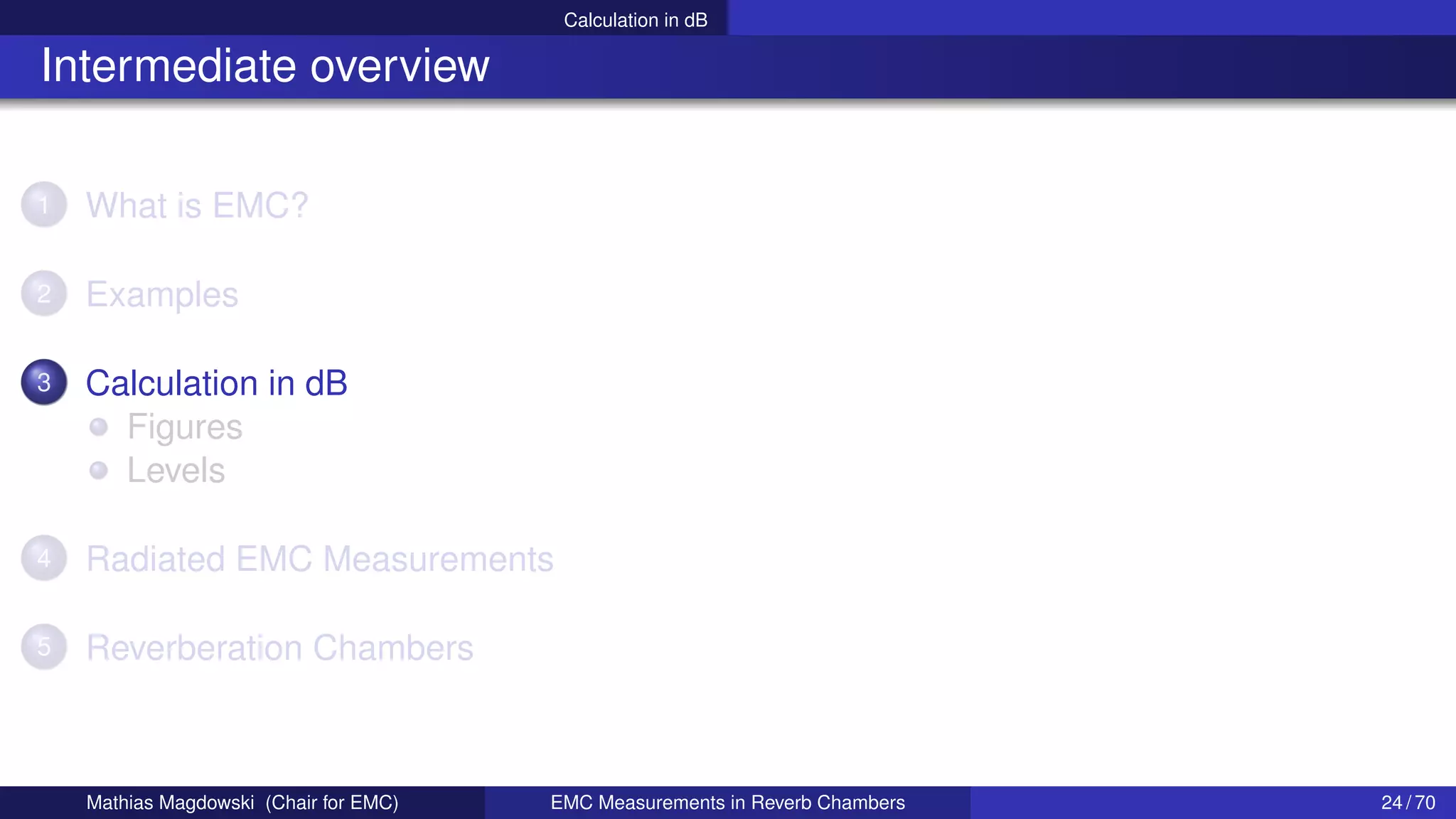Image resolution: width=1456 pixels, height=819 pixels.
Task: Jump to 'Reverberation Chambers' section
Action: (279, 648)
